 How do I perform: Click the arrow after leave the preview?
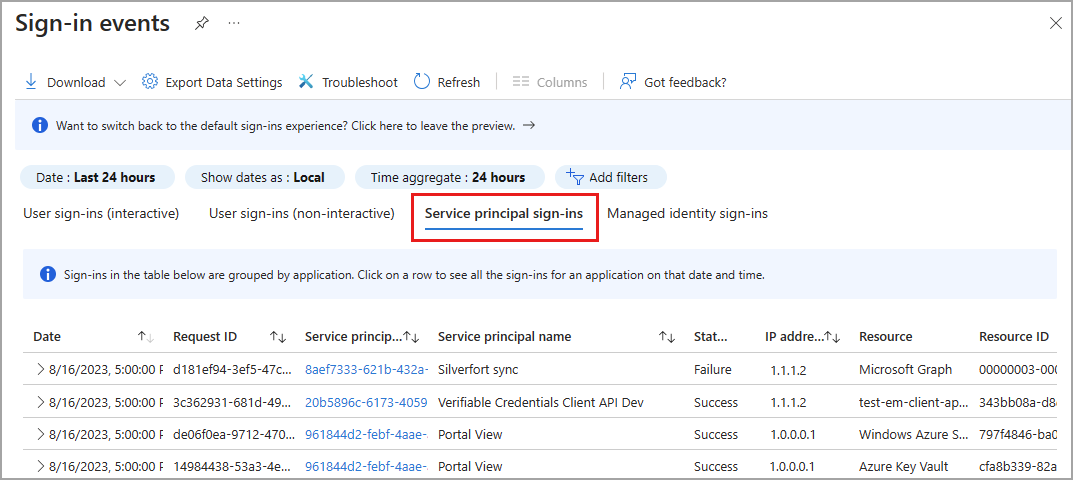pyautogui.click(x=528, y=126)
